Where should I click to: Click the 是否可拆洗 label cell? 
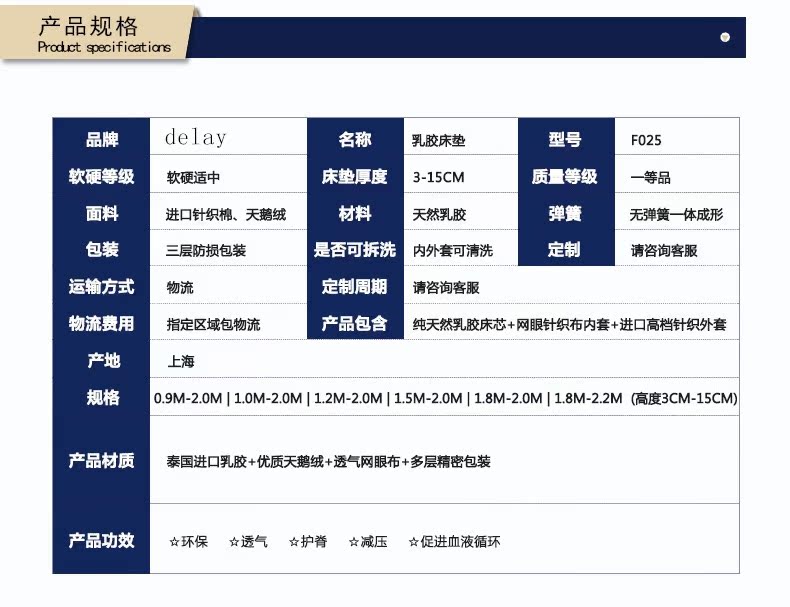click(355, 248)
